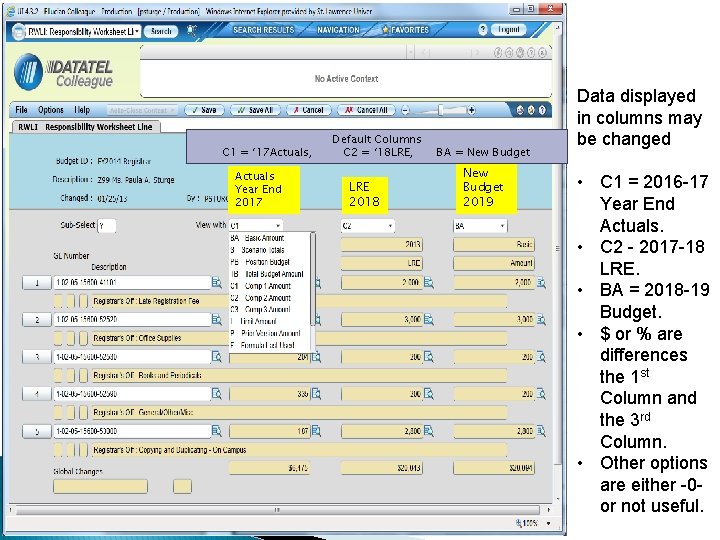Switch to SEARCH RESULTS tab
Screen dimensions: 720x540
(x=264, y=30)
